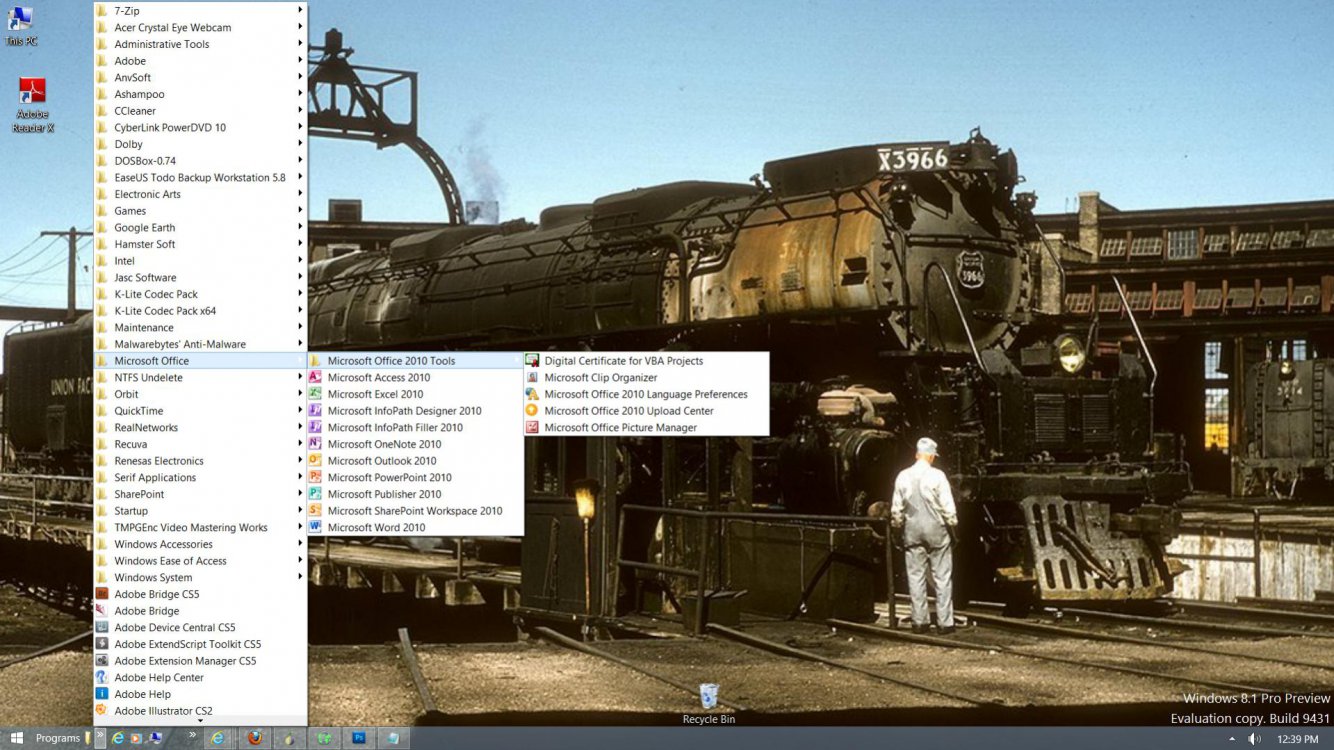Open Adobe Help Center entry
1334x750 pixels.
(x=200, y=677)
